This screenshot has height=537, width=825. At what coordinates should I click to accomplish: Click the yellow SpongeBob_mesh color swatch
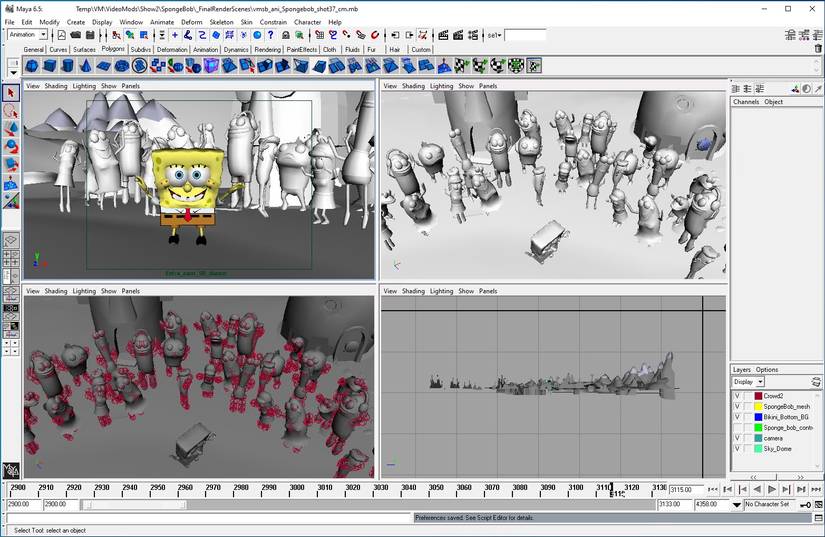(x=758, y=407)
